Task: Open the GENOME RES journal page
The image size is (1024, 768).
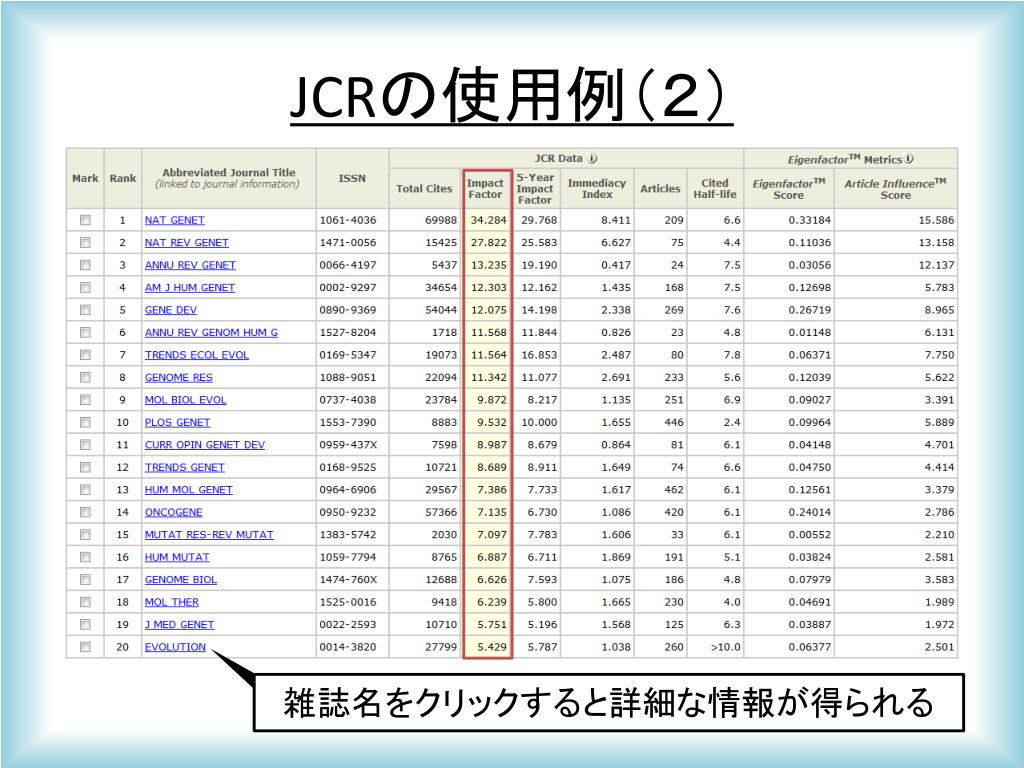Action: coord(178,377)
